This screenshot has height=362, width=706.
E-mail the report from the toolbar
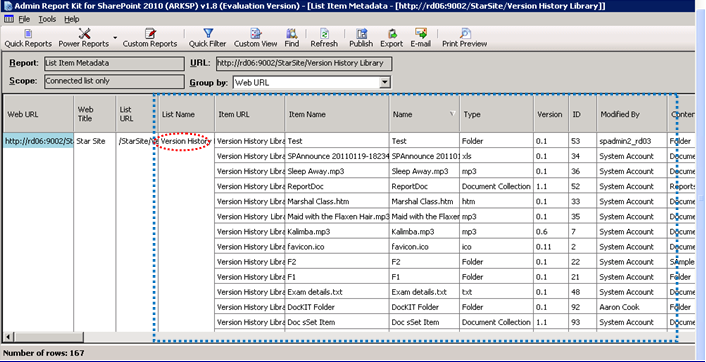[x=421, y=38]
